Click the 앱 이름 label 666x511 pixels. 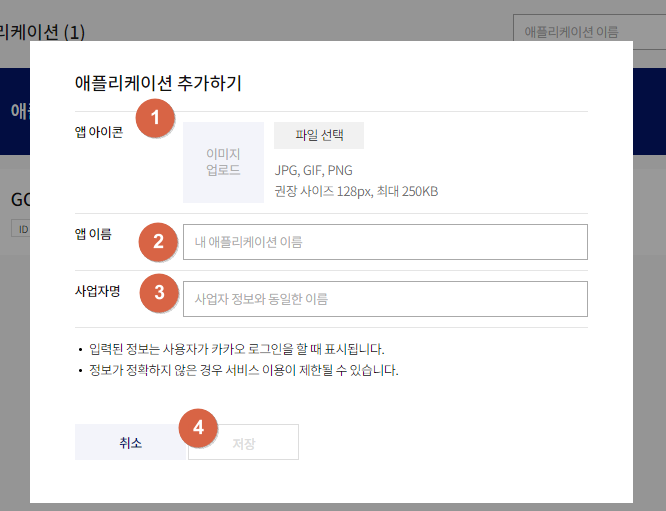tap(93, 234)
